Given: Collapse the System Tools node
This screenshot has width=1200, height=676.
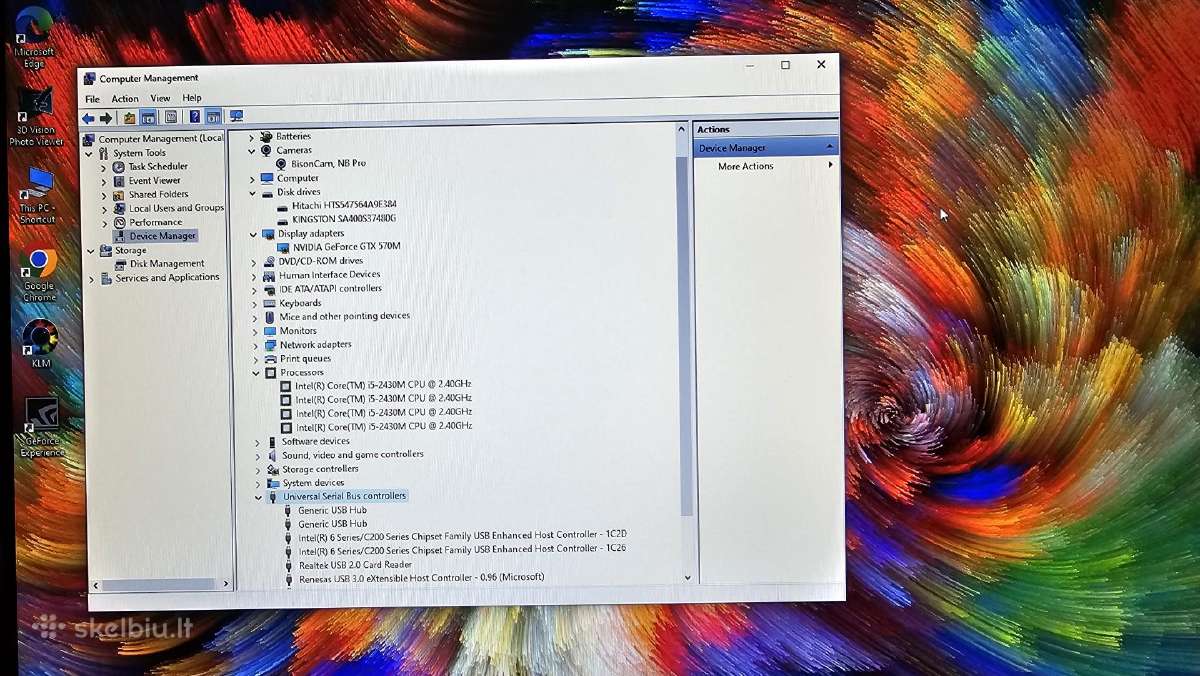Looking at the screenshot, I should [x=89, y=154].
